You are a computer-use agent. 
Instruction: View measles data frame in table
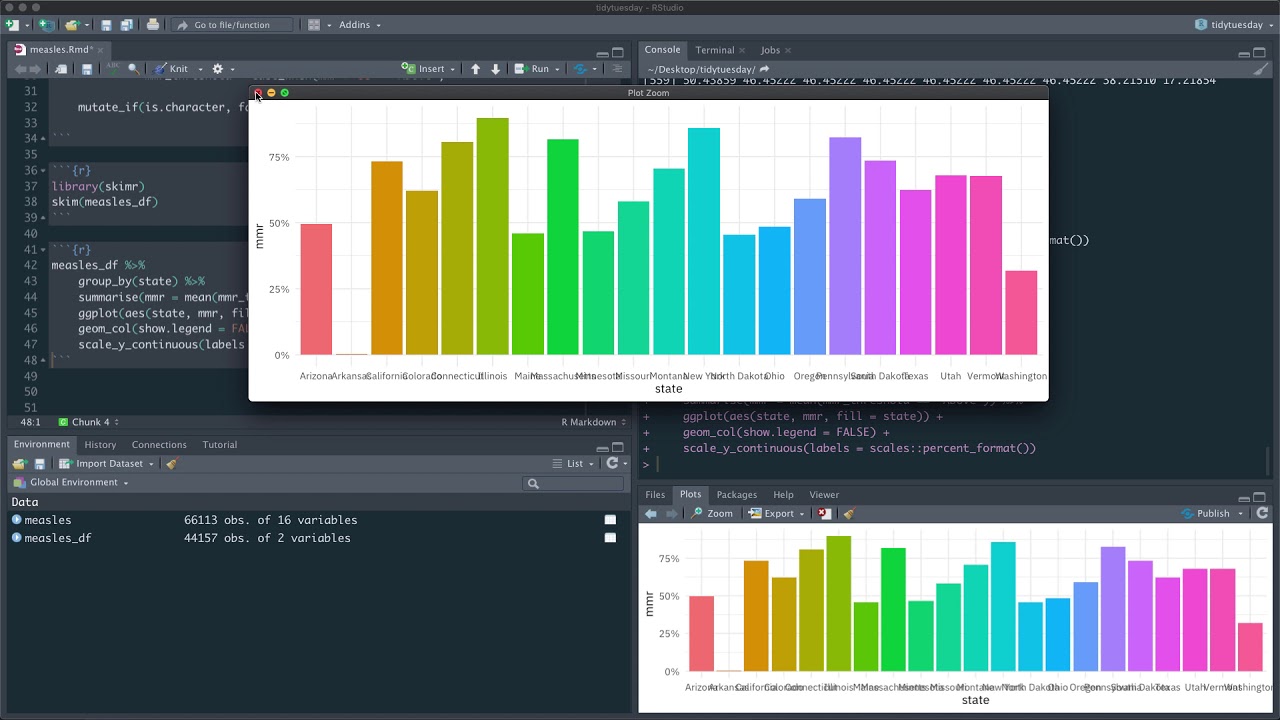point(610,520)
